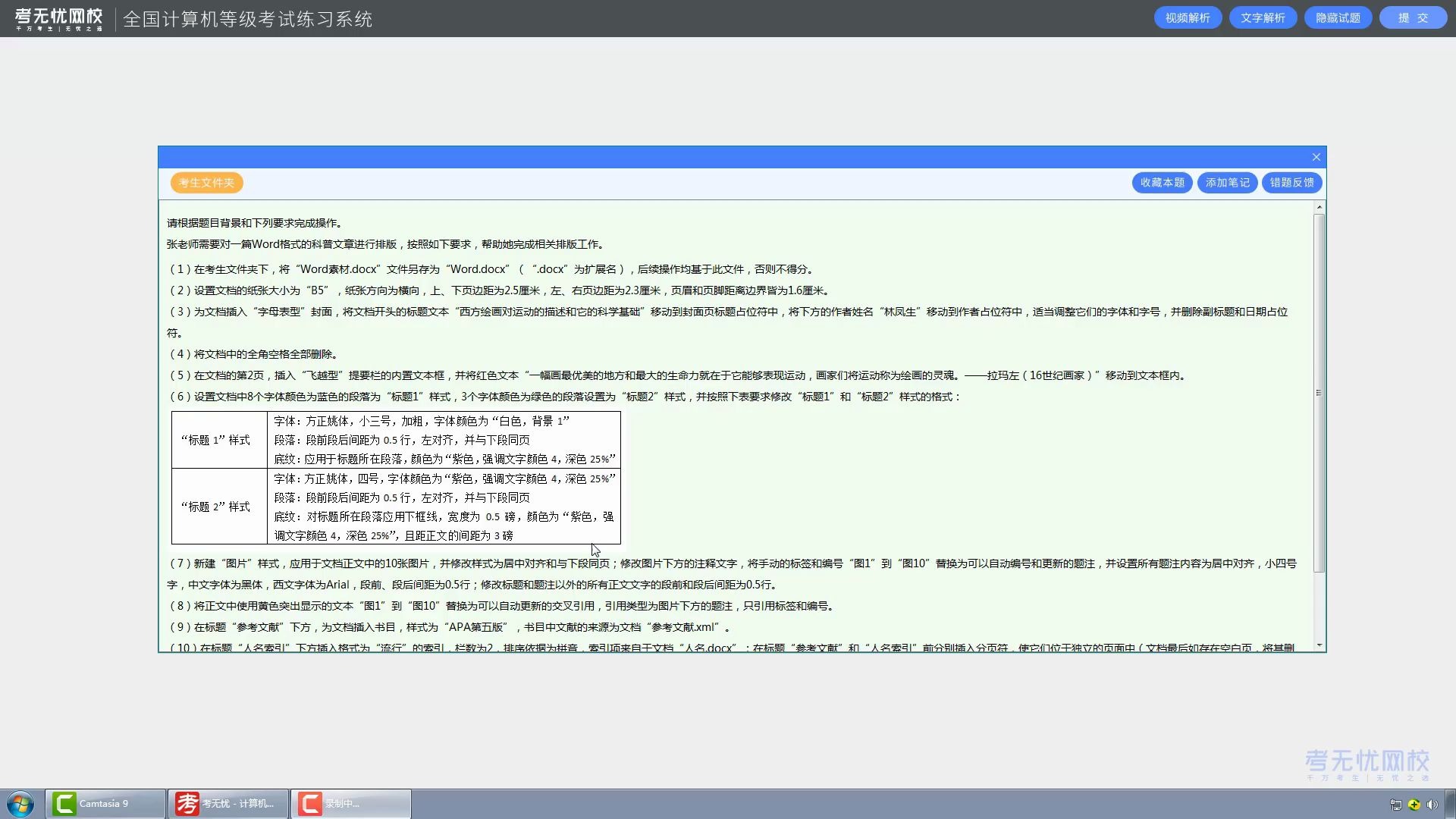This screenshot has height=819, width=1456.
Task: Open 视频解析 video analysis
Action: click(x=1187, y=17)
